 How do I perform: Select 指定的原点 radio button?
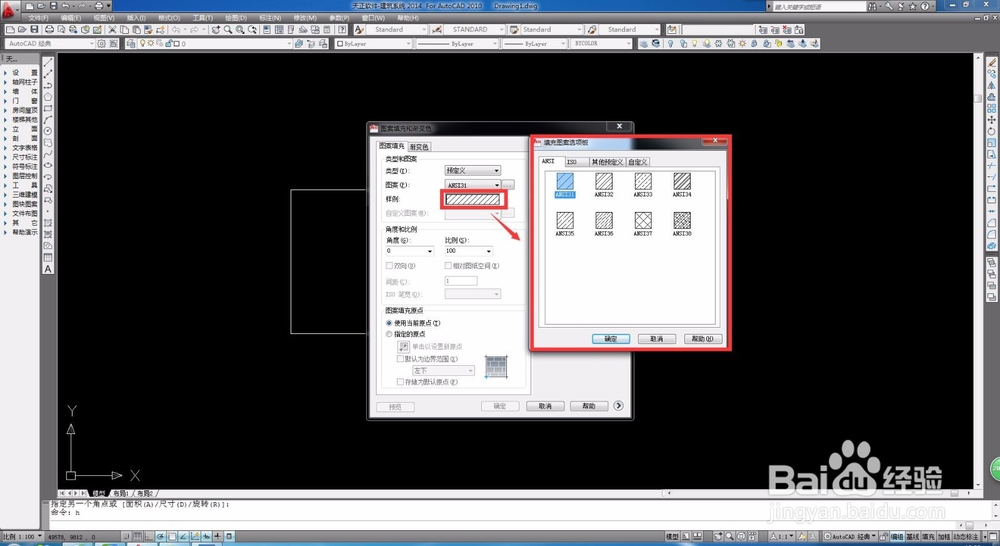tap(389, 334)
